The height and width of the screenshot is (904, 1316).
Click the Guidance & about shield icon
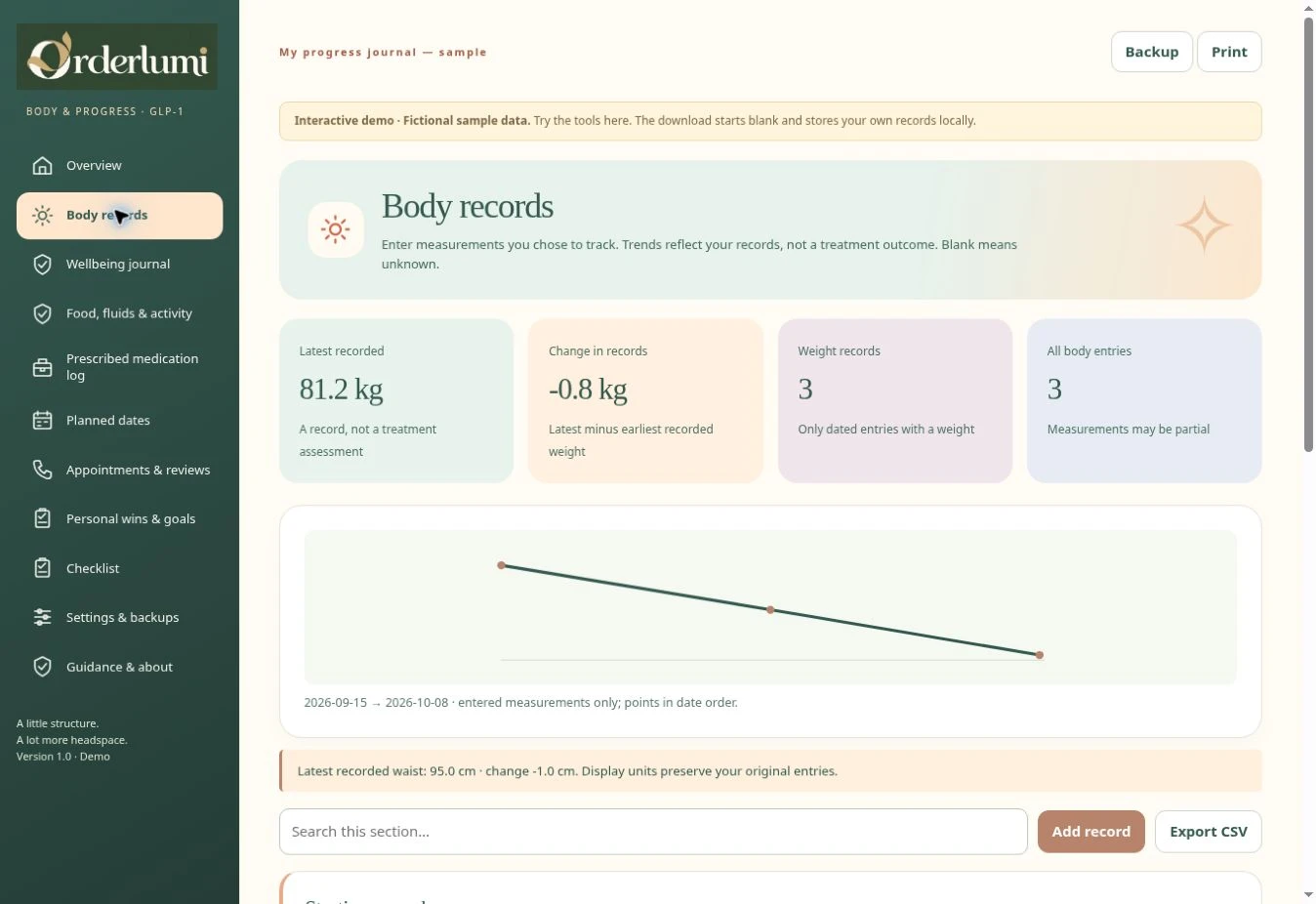tap(42, 668)
